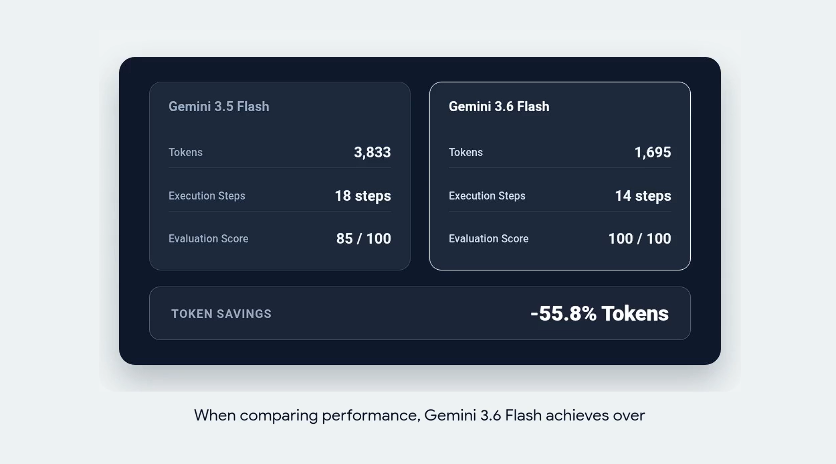Click Execution Steps label in 3.6 Flash card
The height and width of the screenshot is (464, 836).
(487, 196)
